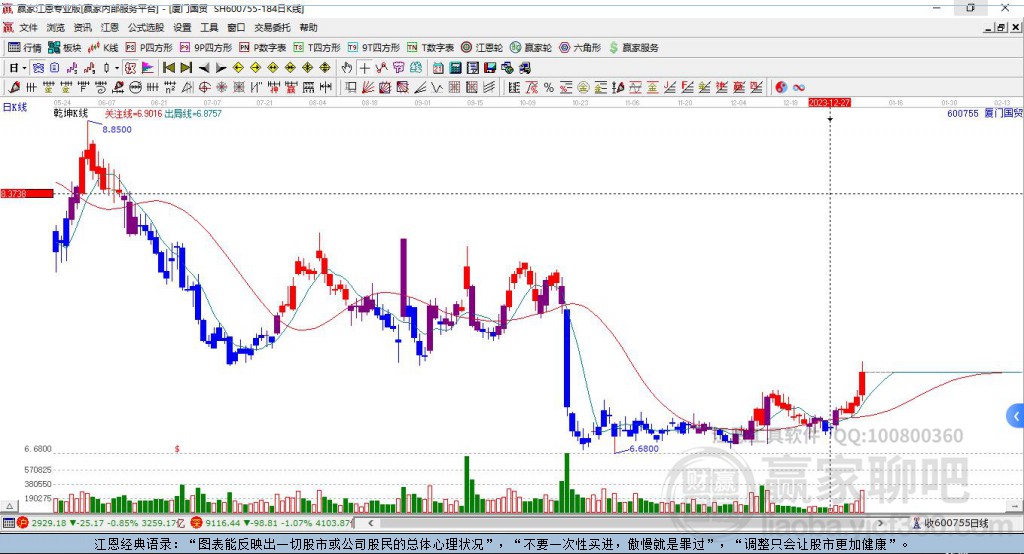Open 赢家服务 service page
Image resolution: width=1024 pixels, height=554 pixels.
[634, 48]
